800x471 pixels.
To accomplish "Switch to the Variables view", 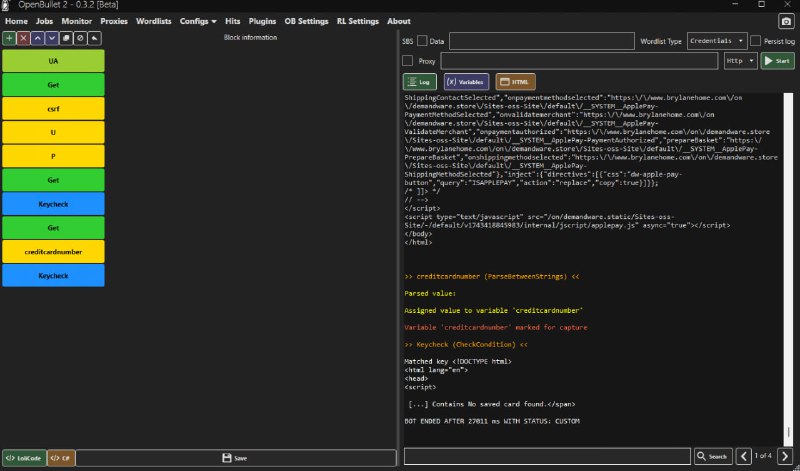I will 466,82.
